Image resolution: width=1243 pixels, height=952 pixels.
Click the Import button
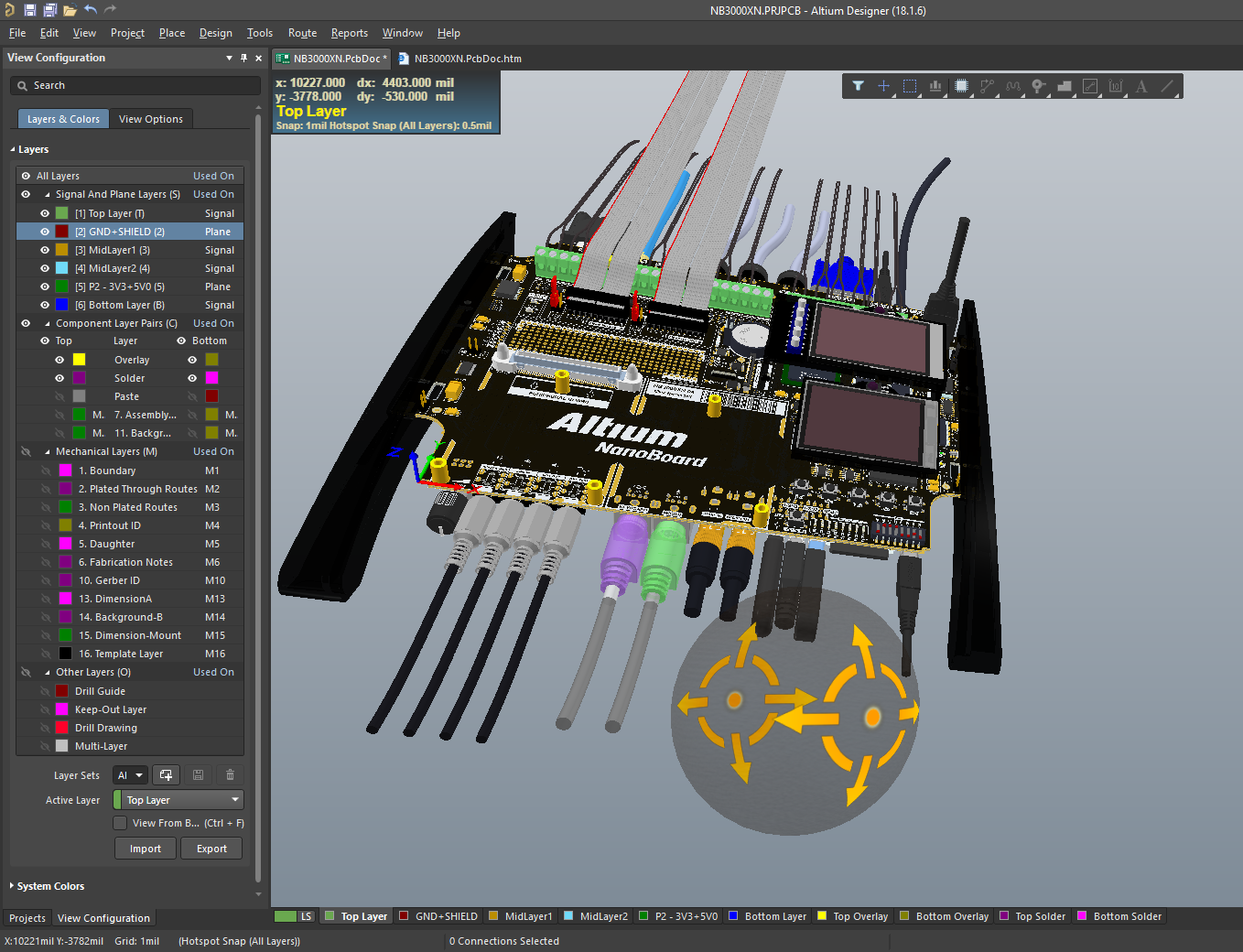pos(145,849)
